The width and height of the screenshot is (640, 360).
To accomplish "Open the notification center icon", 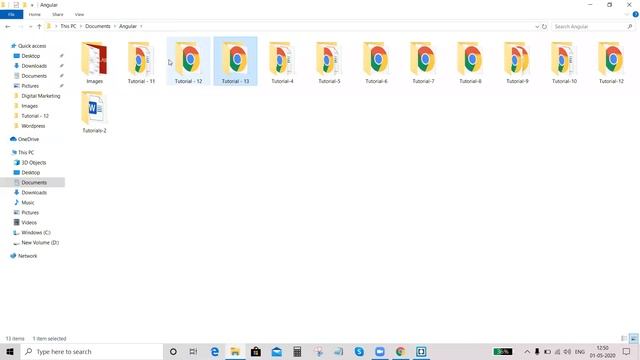I will tap(627, 351).
